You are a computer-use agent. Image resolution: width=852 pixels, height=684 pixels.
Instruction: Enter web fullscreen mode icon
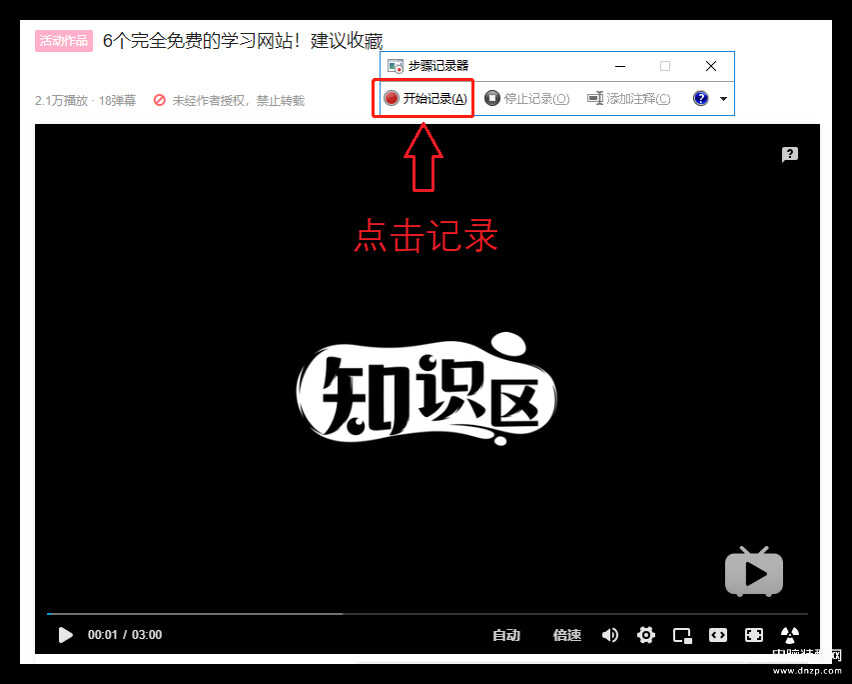(754, 635)
